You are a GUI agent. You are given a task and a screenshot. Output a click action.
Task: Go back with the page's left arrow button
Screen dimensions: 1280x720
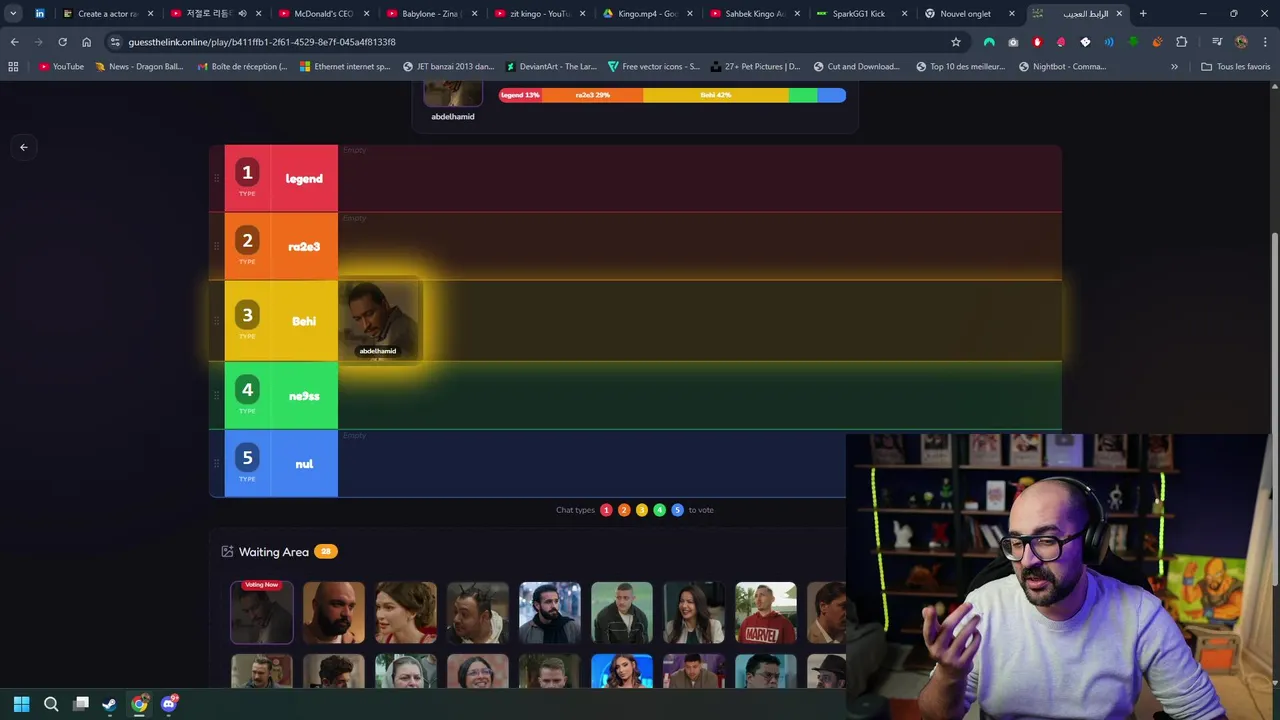click(x=23, y=147)
